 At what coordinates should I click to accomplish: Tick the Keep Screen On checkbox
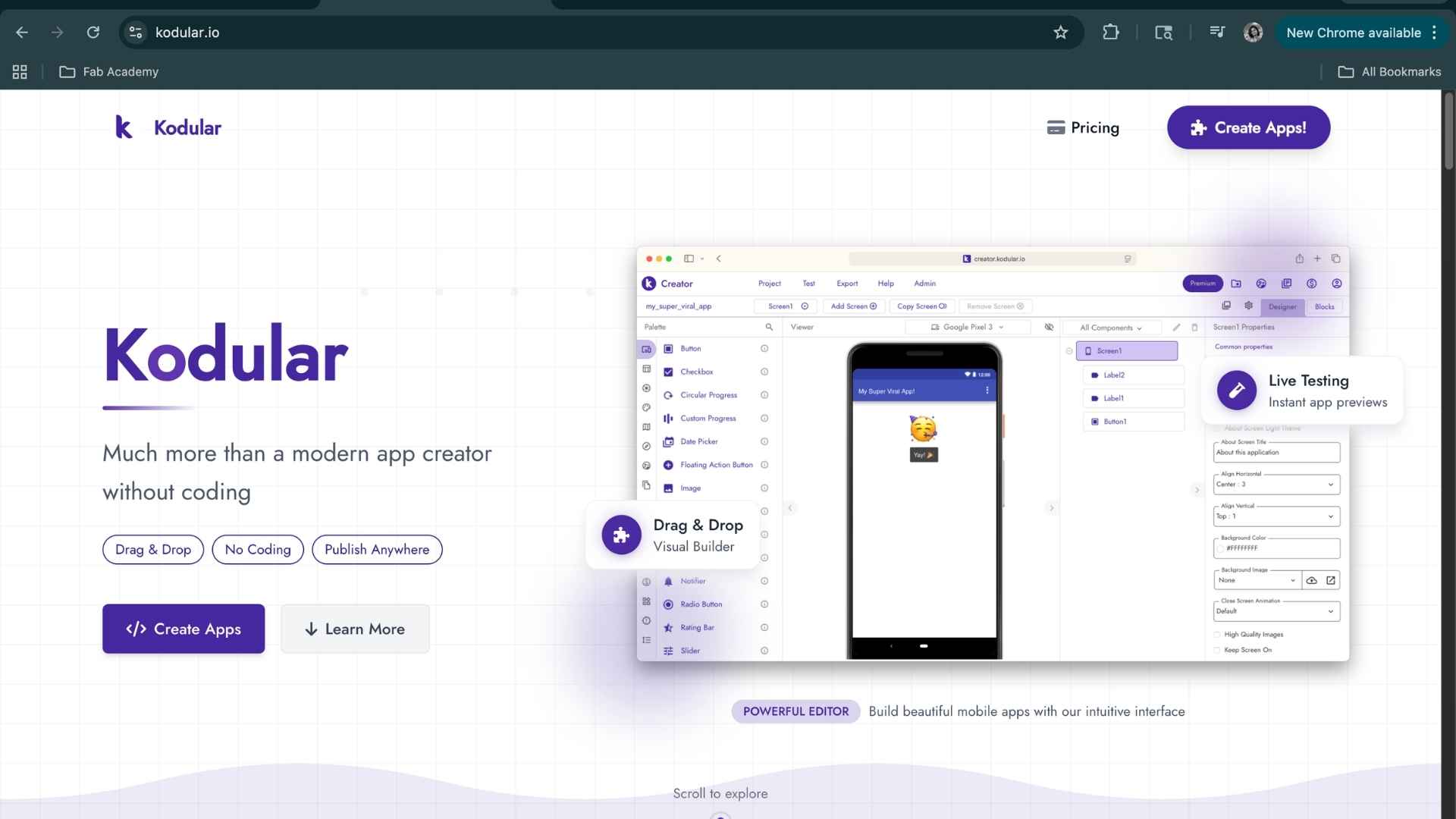[x=1217, y=650]
